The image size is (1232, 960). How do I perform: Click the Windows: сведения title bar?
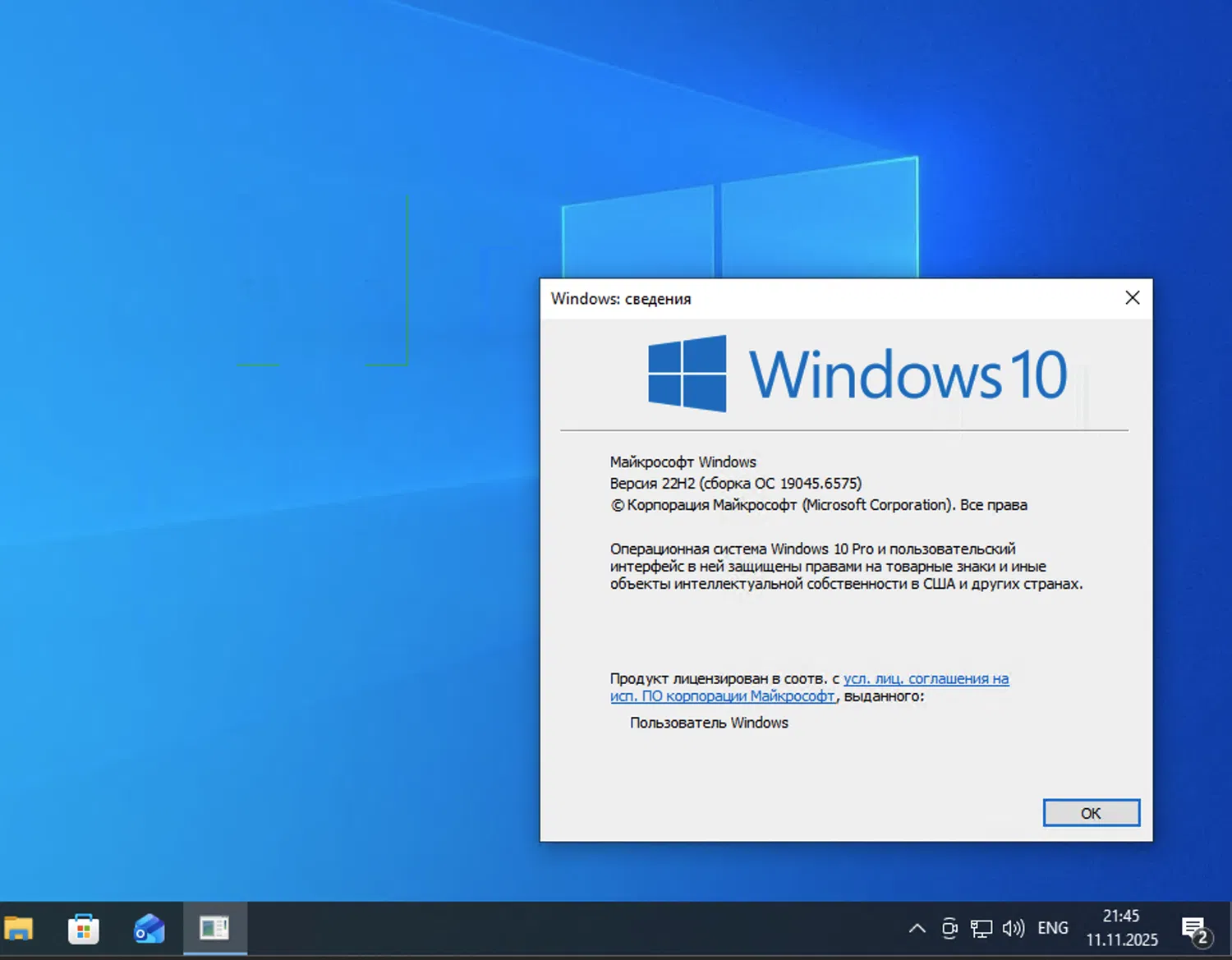pos(739,298)
